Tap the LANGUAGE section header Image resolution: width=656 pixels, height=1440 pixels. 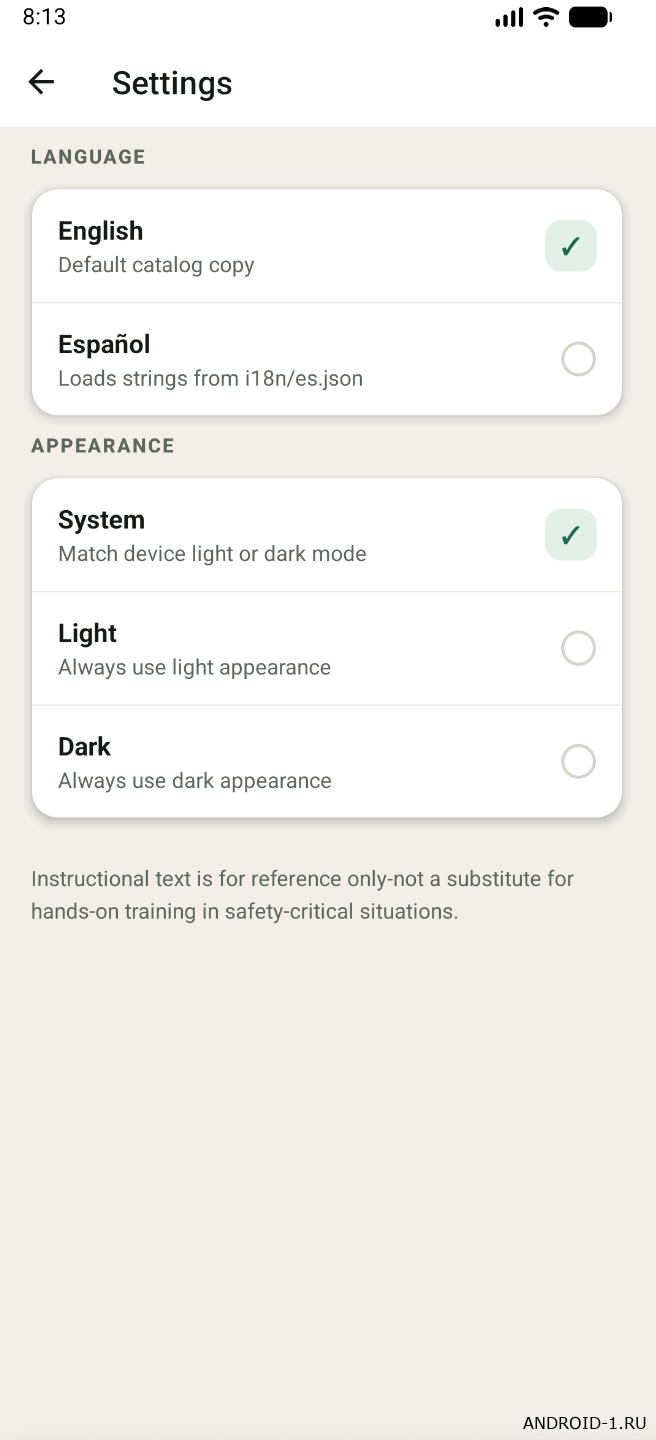[x=88, y=157]
